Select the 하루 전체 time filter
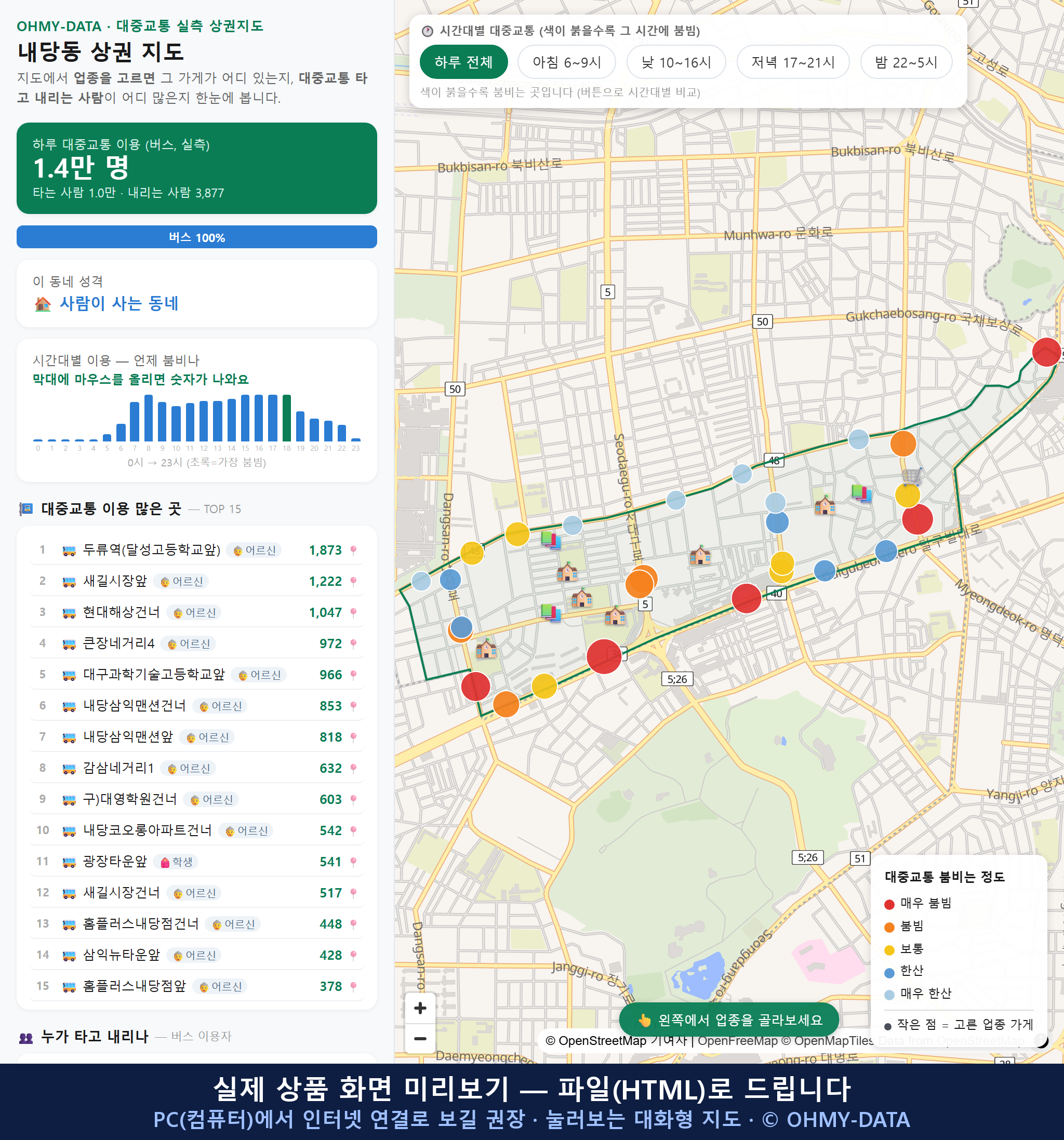 click(x=463, y=62)
